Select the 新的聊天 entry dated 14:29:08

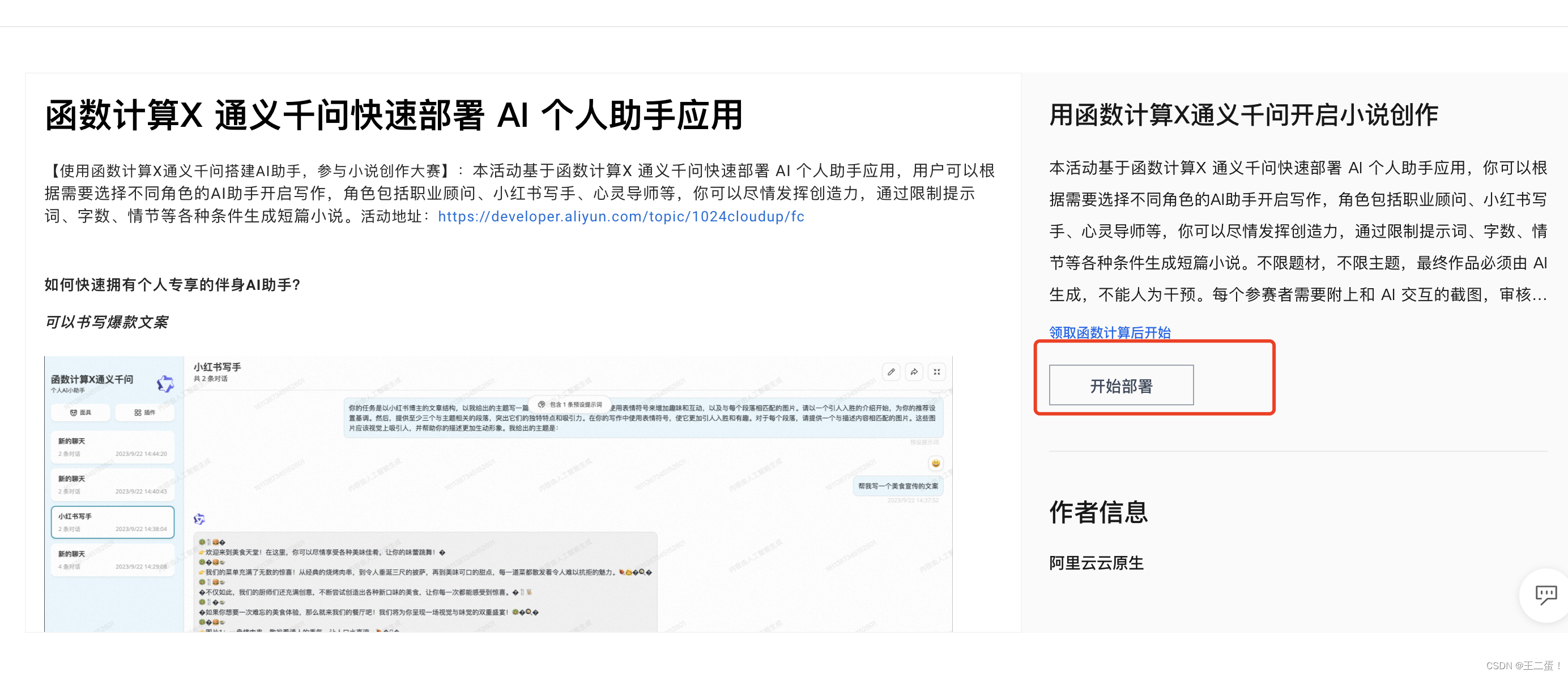113,560
